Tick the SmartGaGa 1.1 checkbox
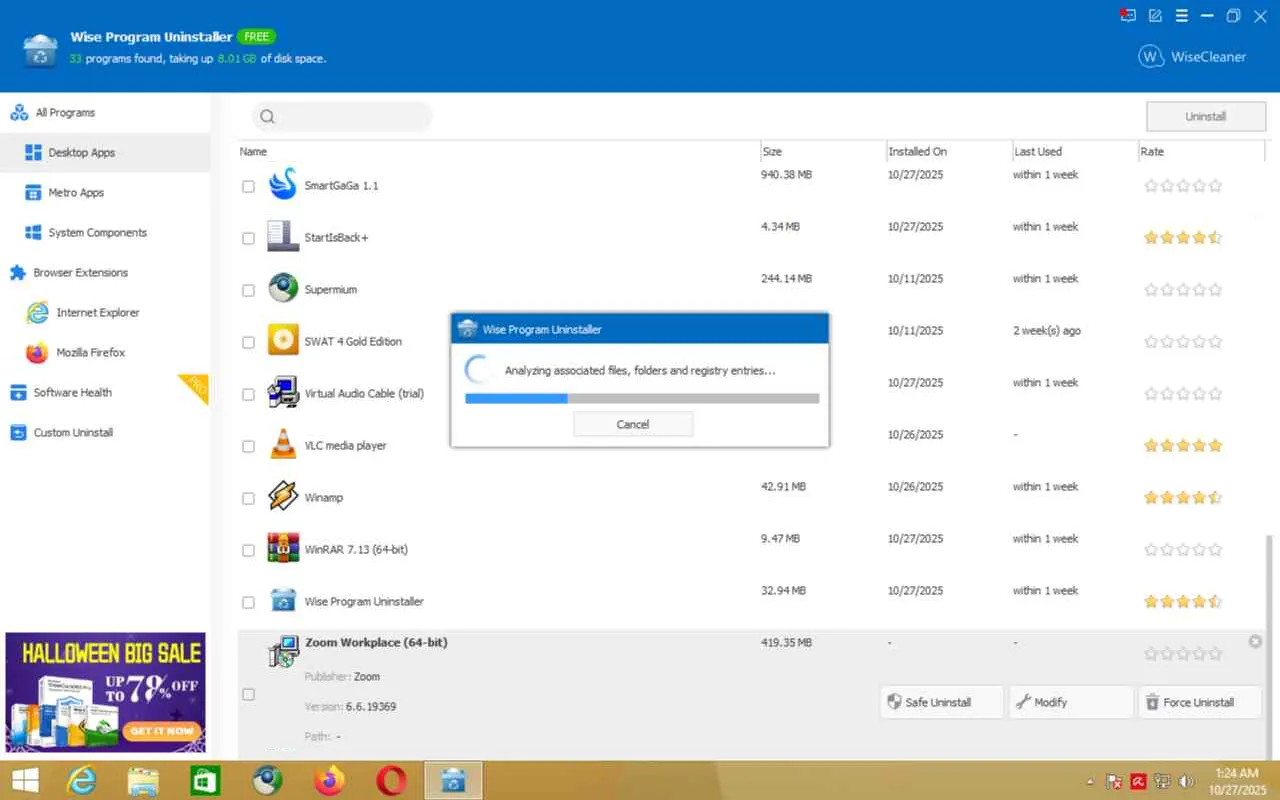Screen dimensions: 1280x800 (x=248, y=186)
